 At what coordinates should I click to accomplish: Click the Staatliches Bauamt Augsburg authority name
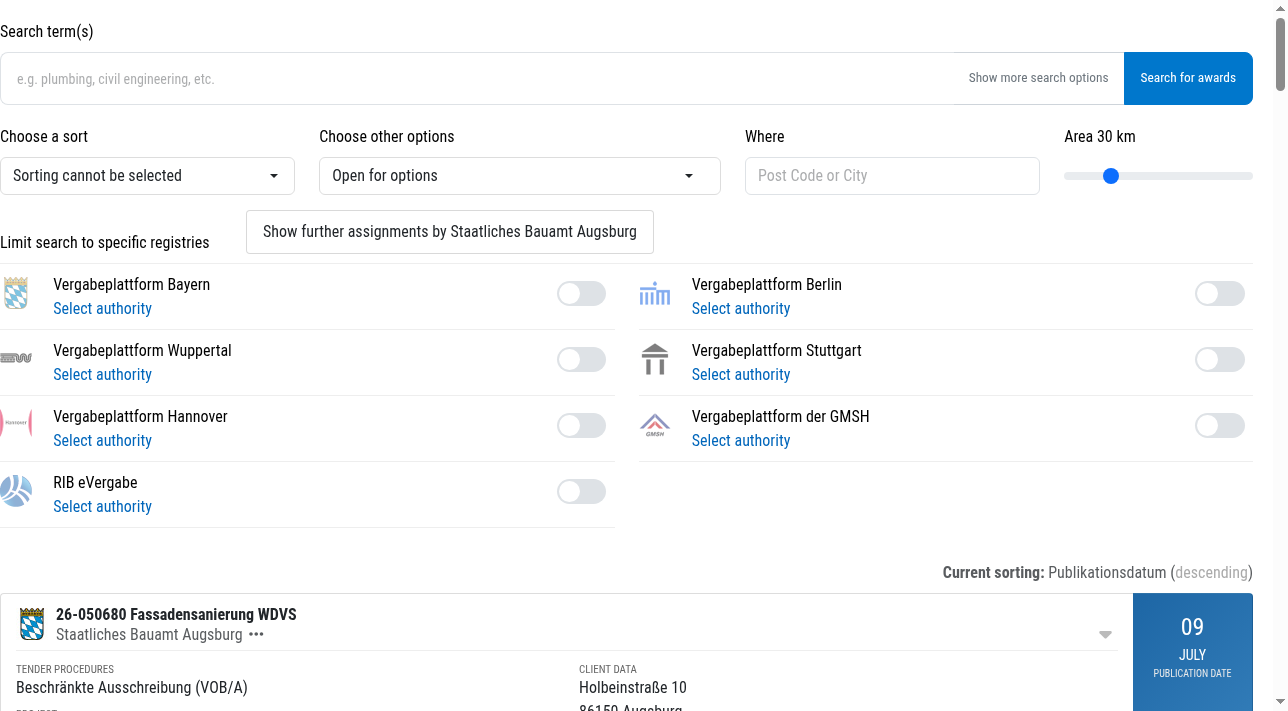coord(149,635)
